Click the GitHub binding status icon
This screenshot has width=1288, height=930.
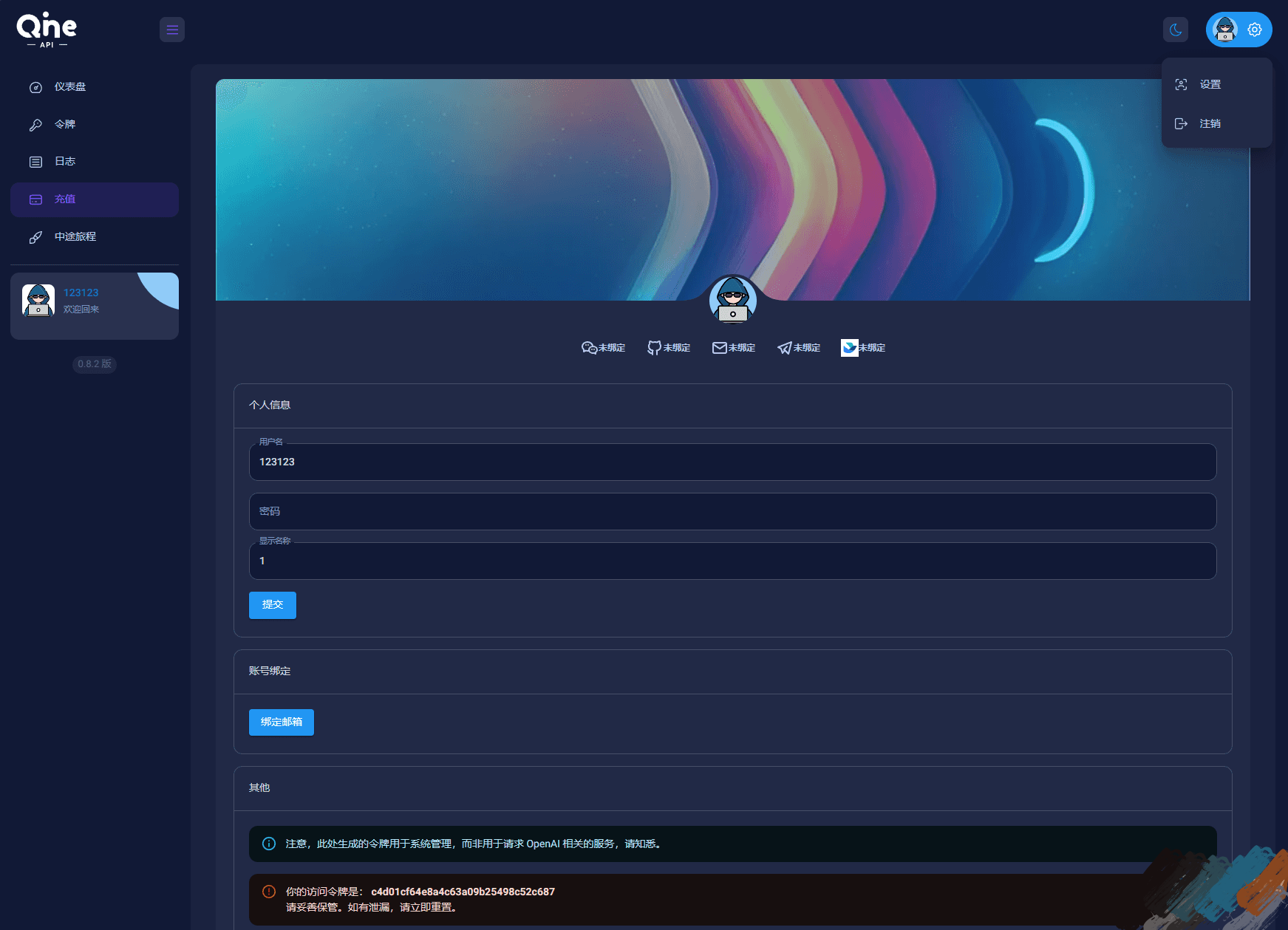coord(654,348)
